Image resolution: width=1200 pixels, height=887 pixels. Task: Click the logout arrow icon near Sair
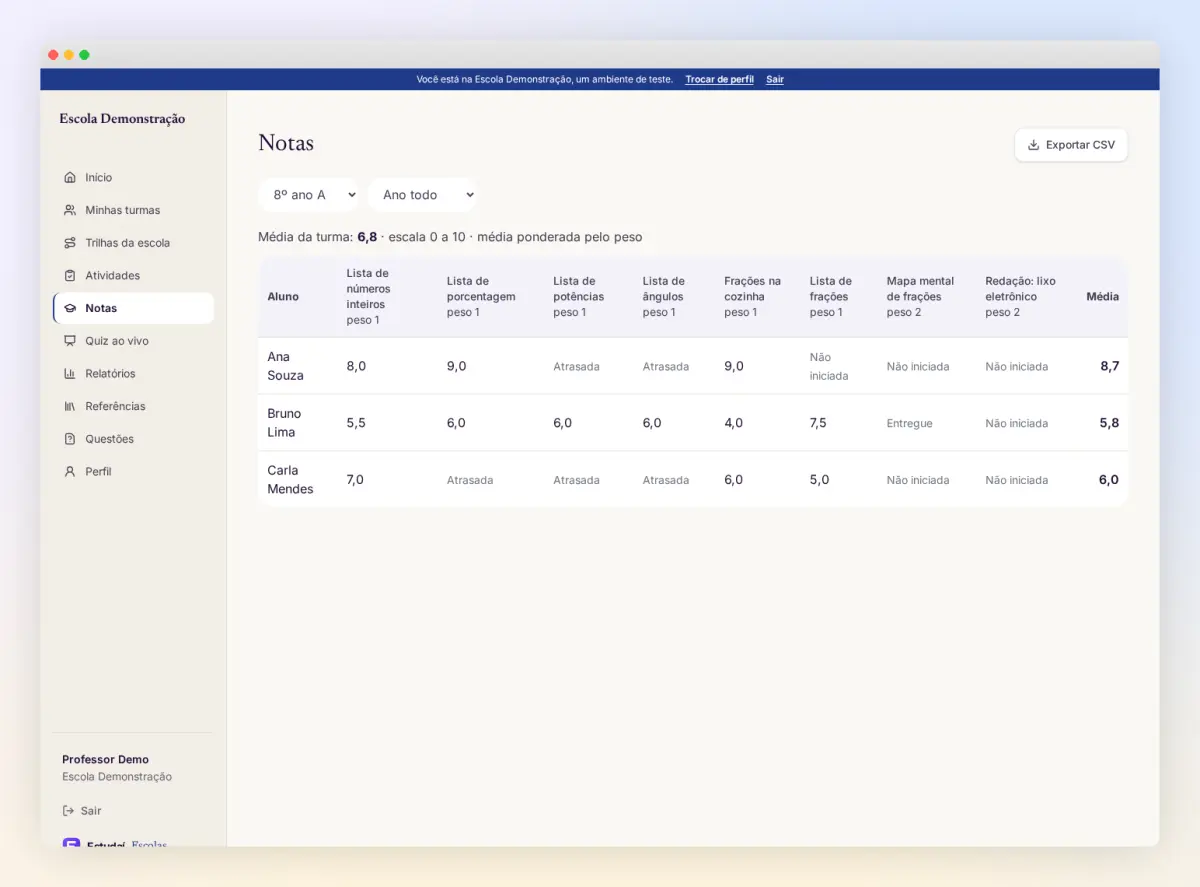(x=68, y=811)
